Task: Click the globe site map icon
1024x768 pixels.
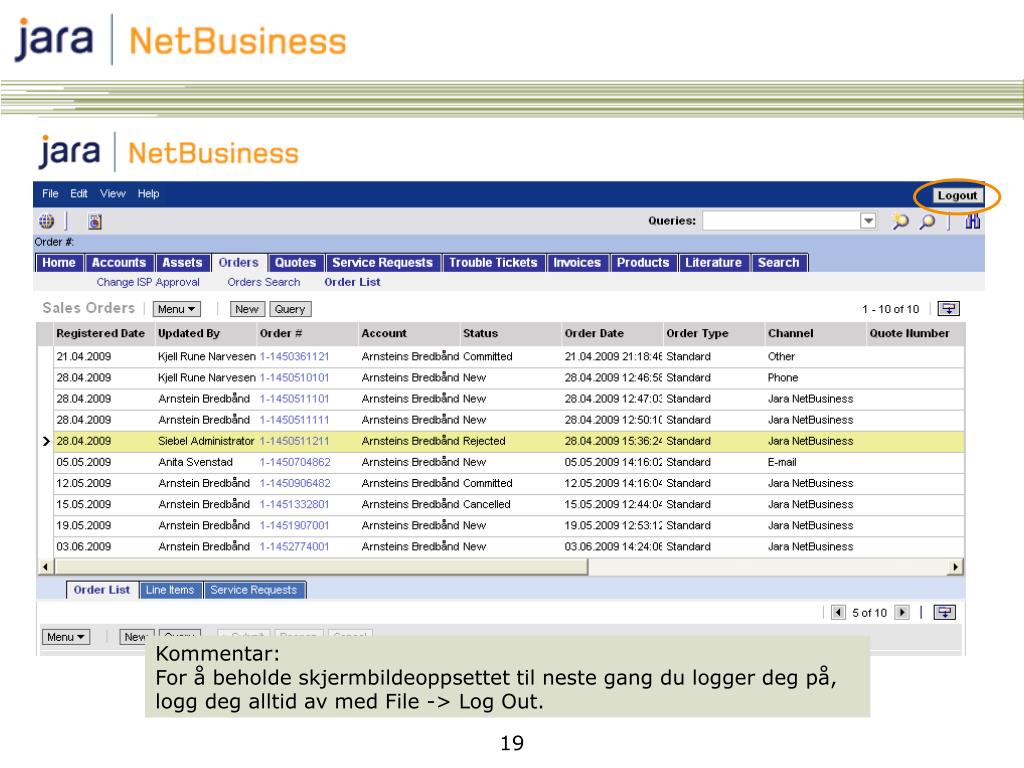Action: (46, 221)
